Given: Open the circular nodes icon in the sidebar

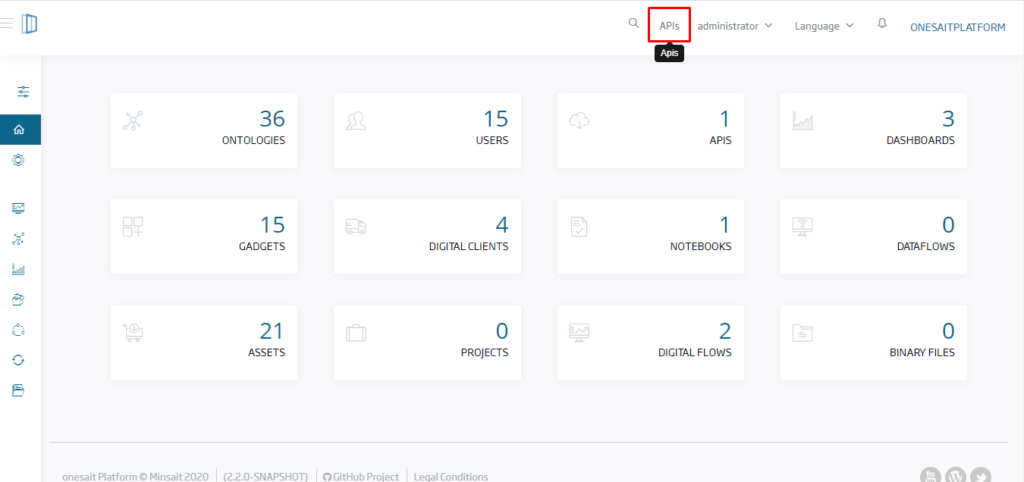Looking at the screenshot, I should 18,330.
